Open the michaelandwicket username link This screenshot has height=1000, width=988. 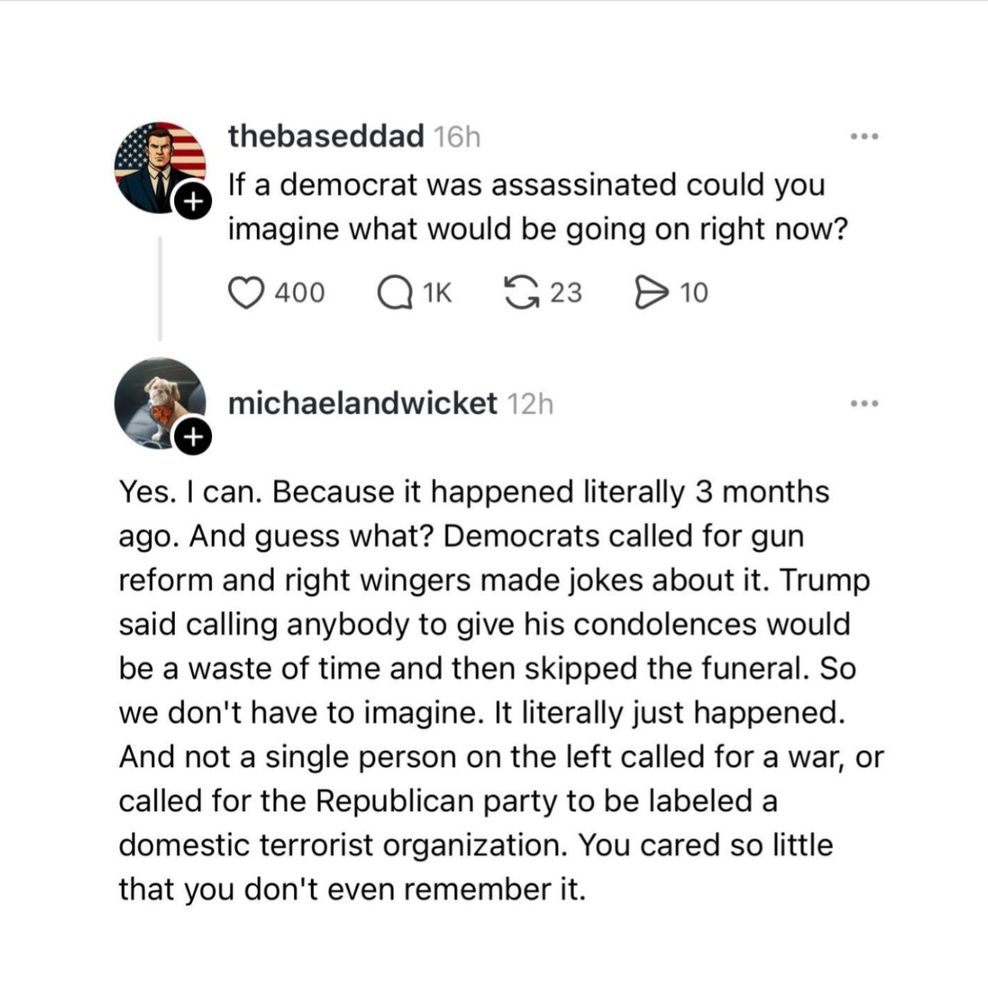[x=362, y=404]
